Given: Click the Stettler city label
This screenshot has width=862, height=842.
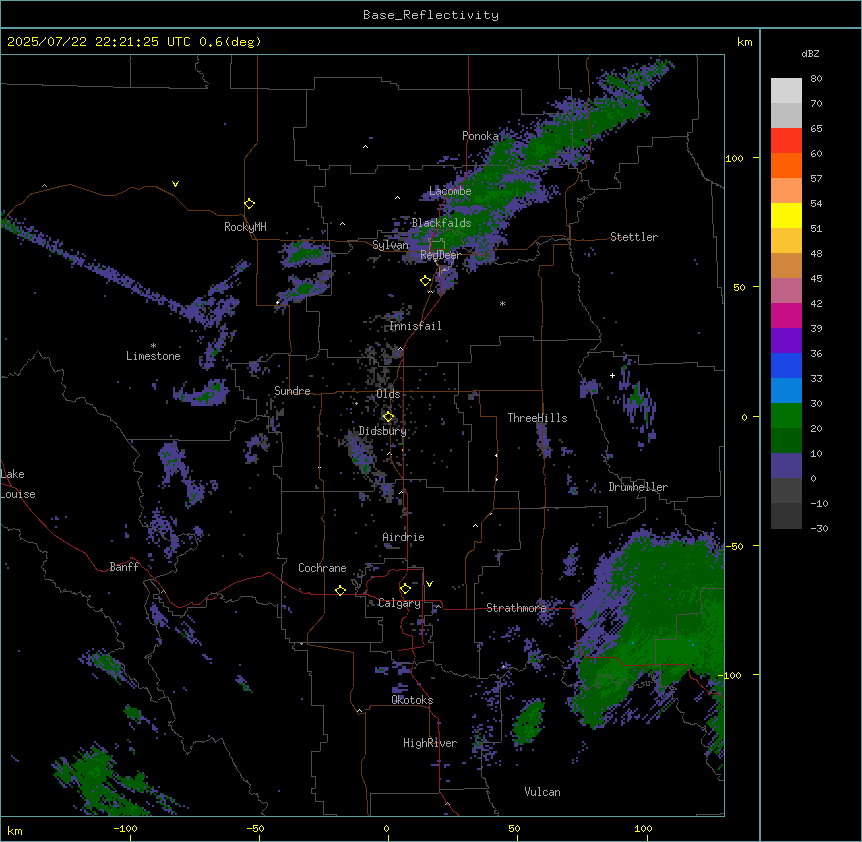Looking at the screenshot, I should click(634, 237).
